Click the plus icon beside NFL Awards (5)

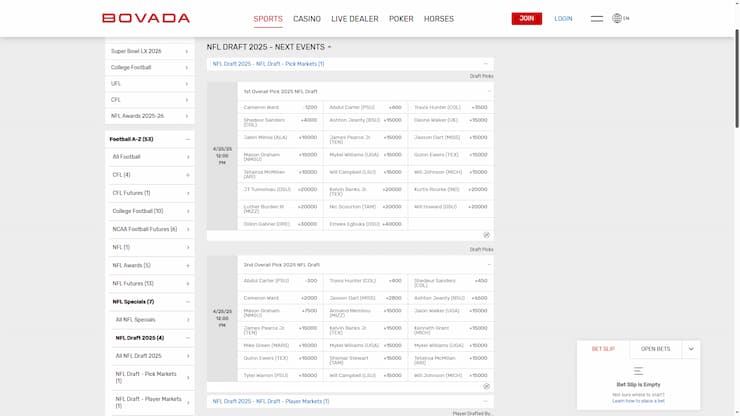(x=187, y=265)
